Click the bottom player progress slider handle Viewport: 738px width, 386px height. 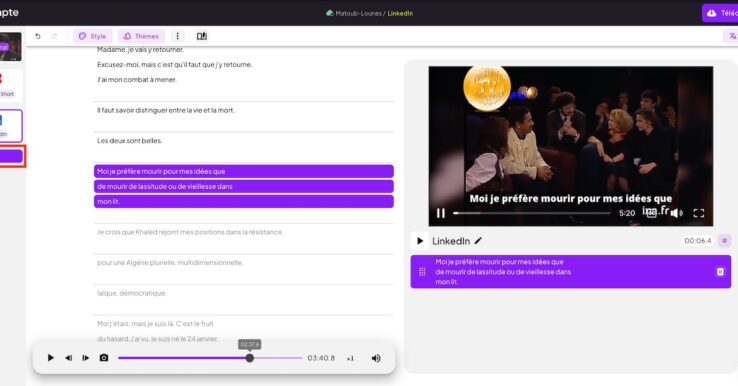[250, 358]
